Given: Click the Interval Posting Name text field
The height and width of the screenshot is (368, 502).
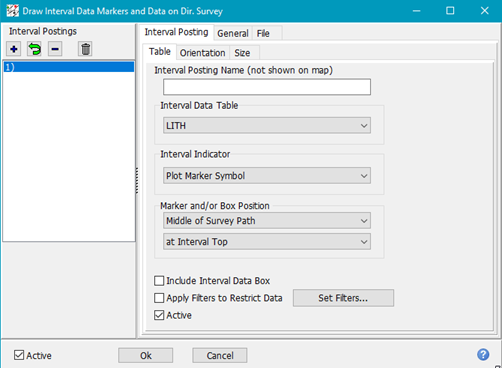Looking at the screenshot, I should pos(267,87).
